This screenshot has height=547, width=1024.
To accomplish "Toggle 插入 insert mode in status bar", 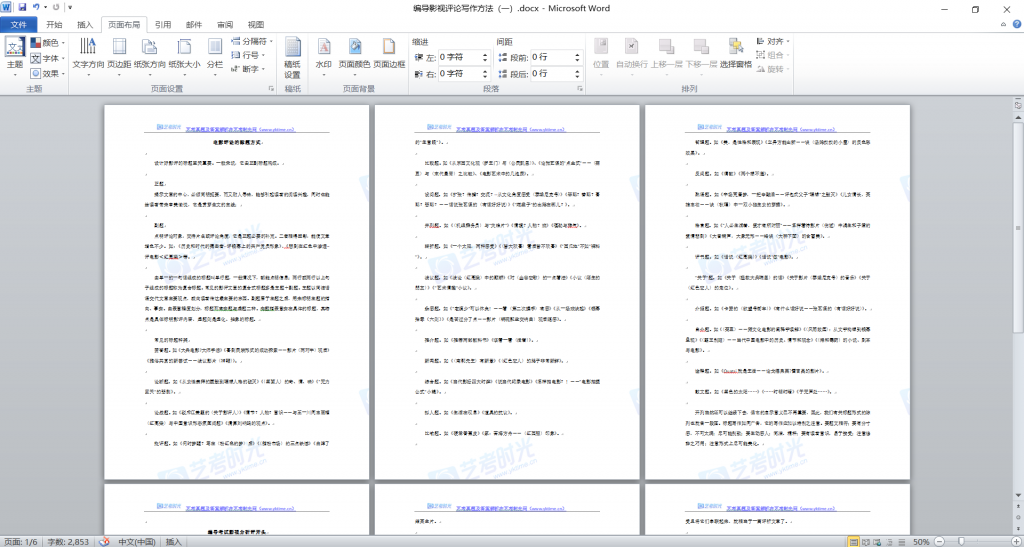I will click(x=174, y=541).
